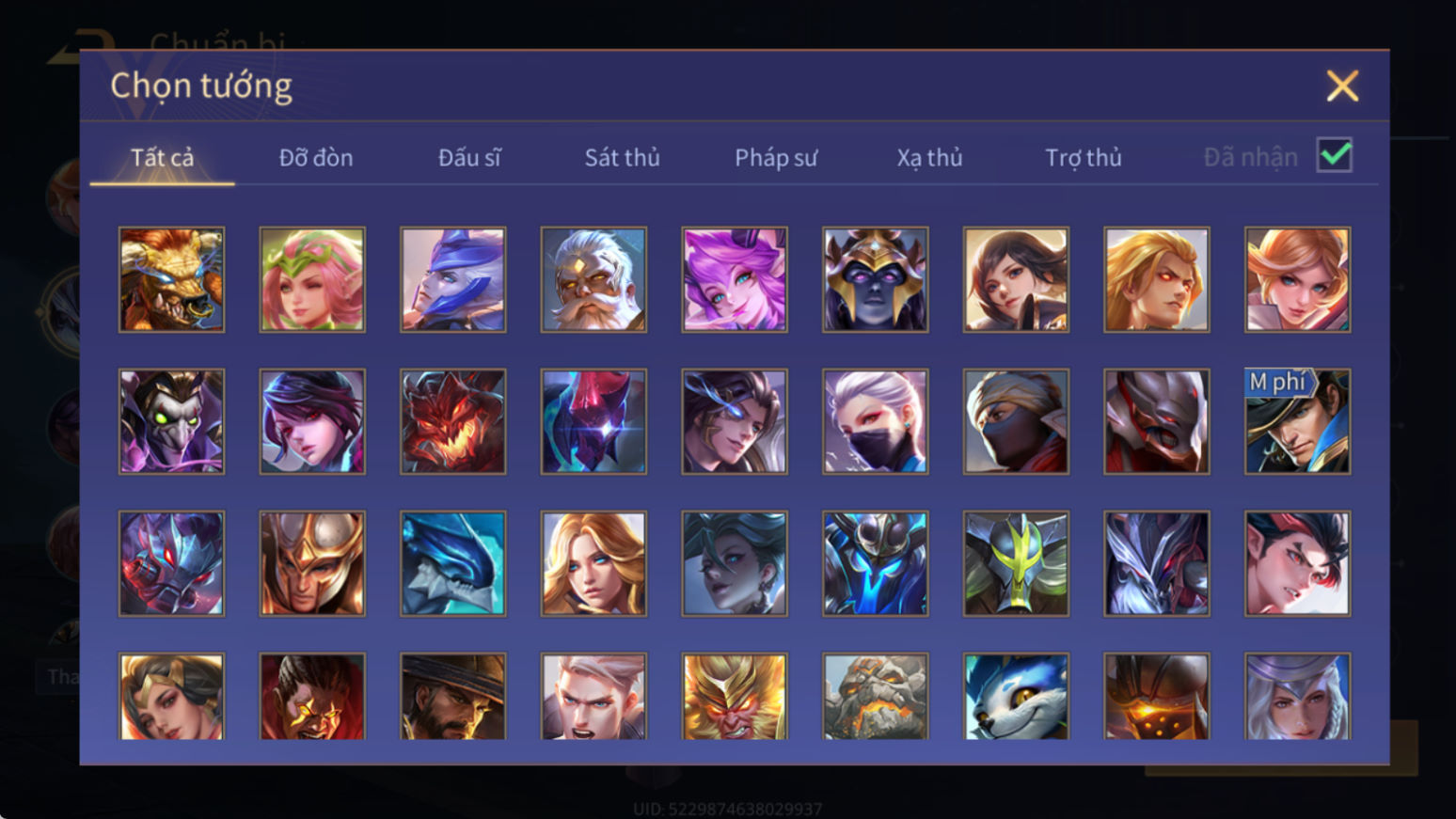
Task: Select the red fire demon hero portrait
Action: (x=452, y=421)
